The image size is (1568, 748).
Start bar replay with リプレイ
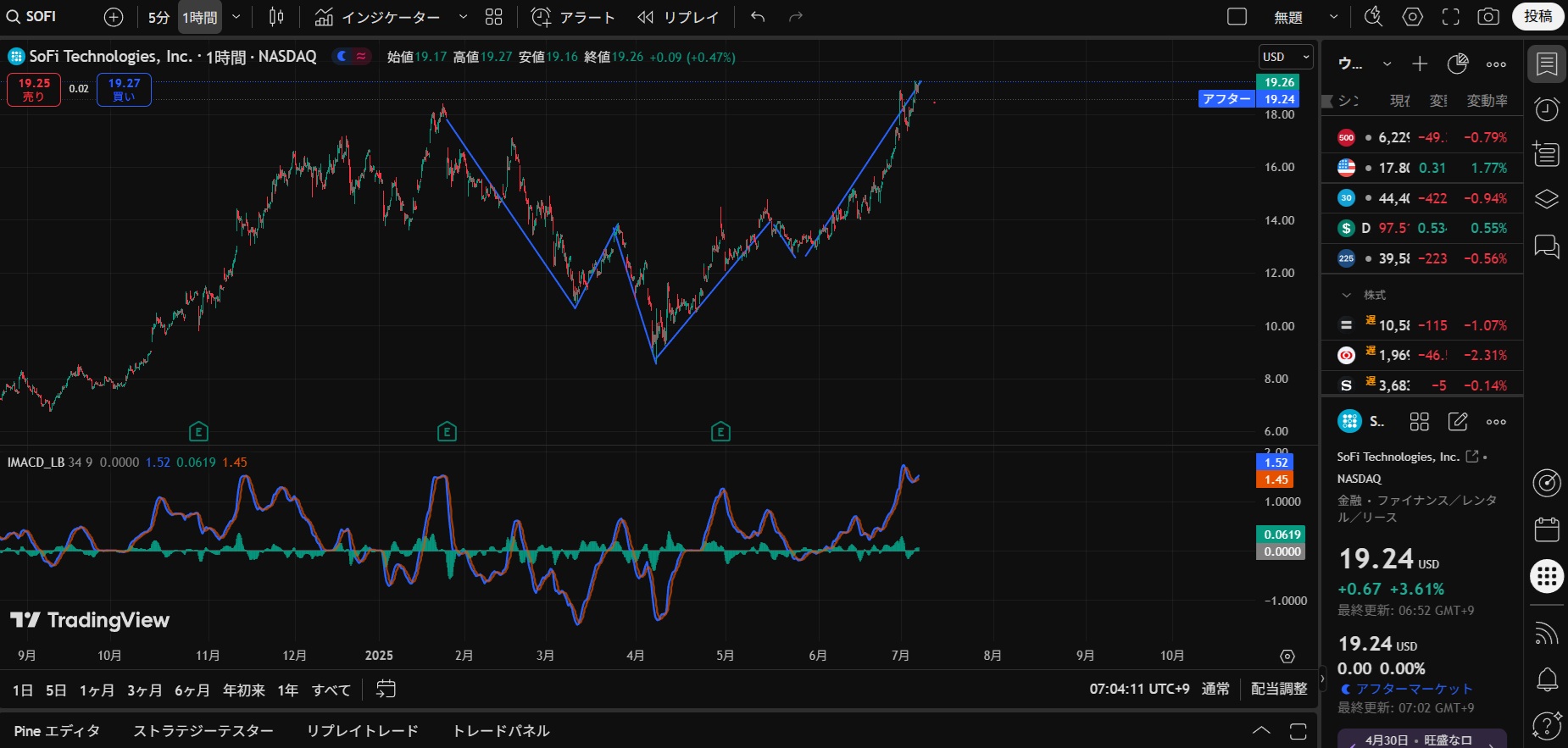pyautogui.click(x=678, y=17)
